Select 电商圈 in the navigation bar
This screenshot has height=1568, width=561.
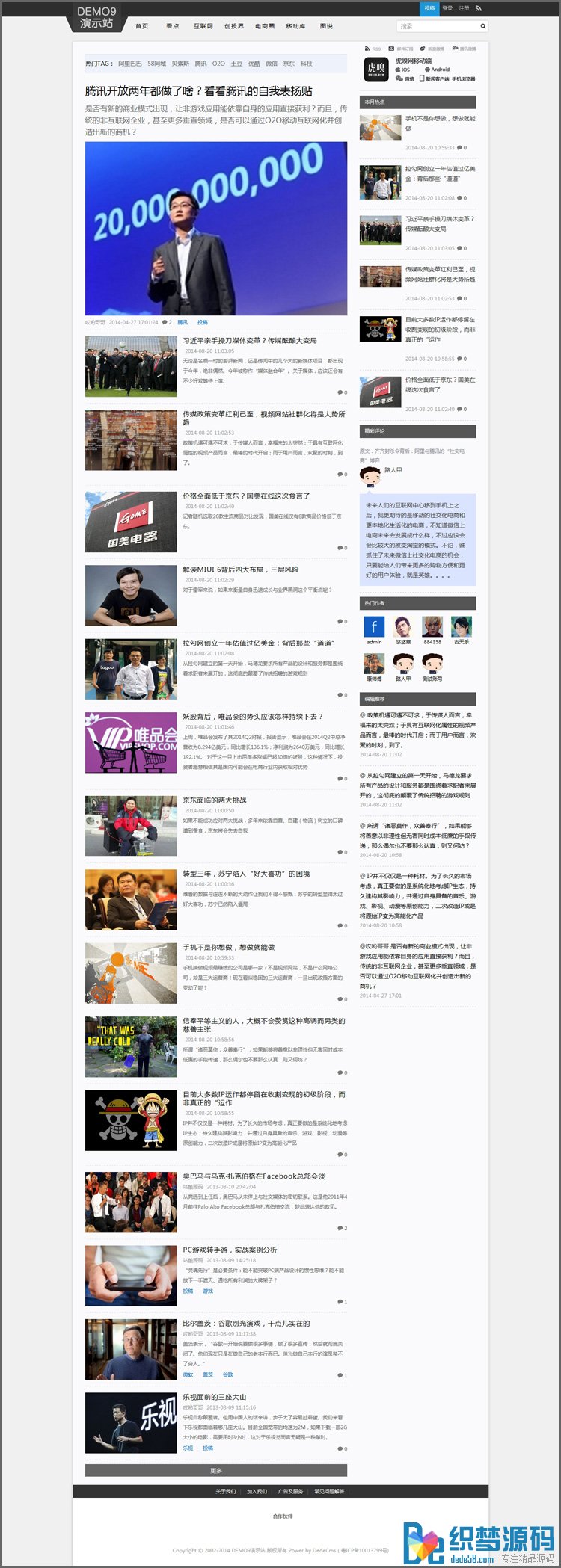(264, 26)
